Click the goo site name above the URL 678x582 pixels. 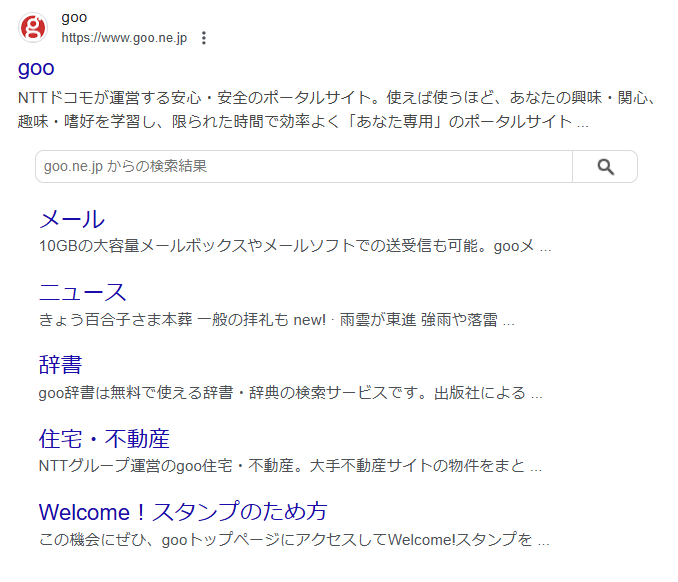click(x=74, y=18)
